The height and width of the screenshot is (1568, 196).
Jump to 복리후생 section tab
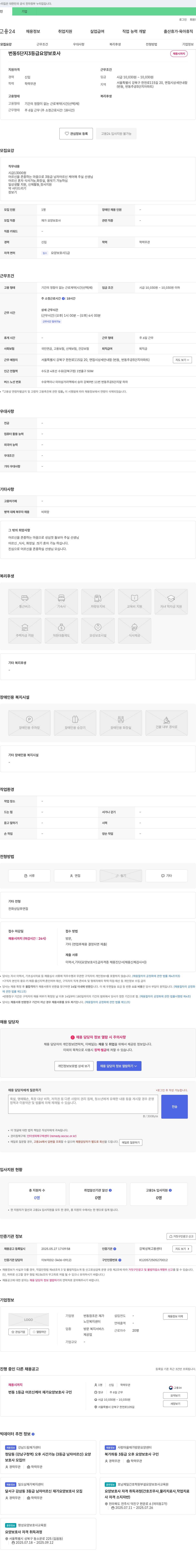[115, 44]
